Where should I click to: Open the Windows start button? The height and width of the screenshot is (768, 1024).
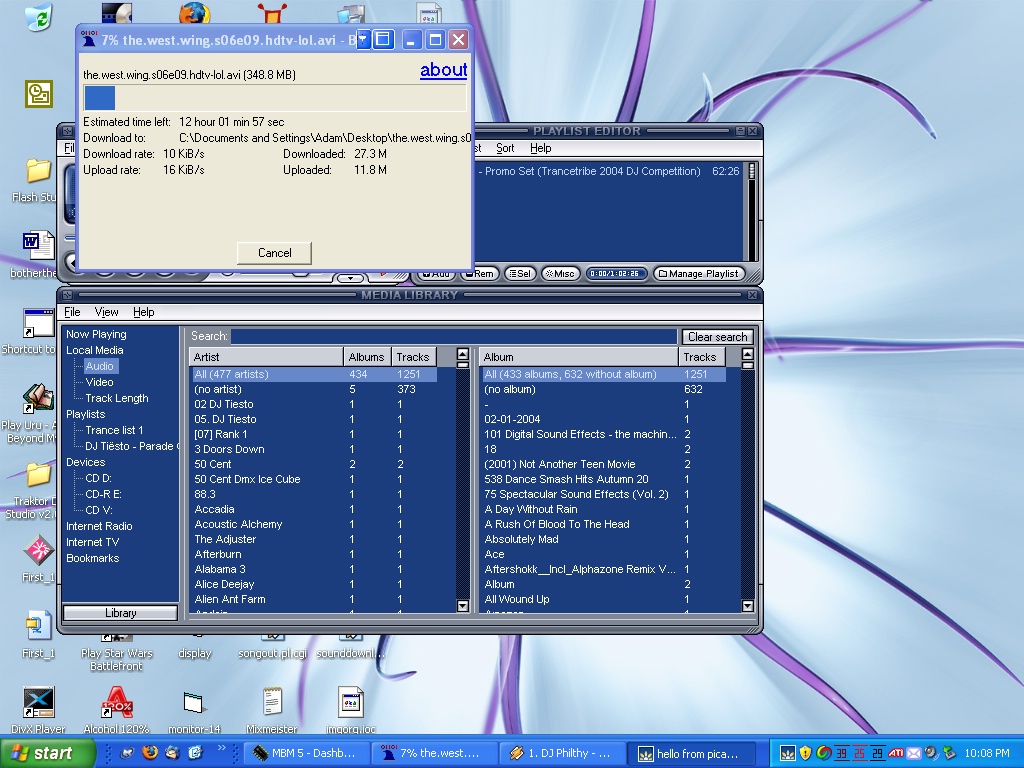pos(48,753)
